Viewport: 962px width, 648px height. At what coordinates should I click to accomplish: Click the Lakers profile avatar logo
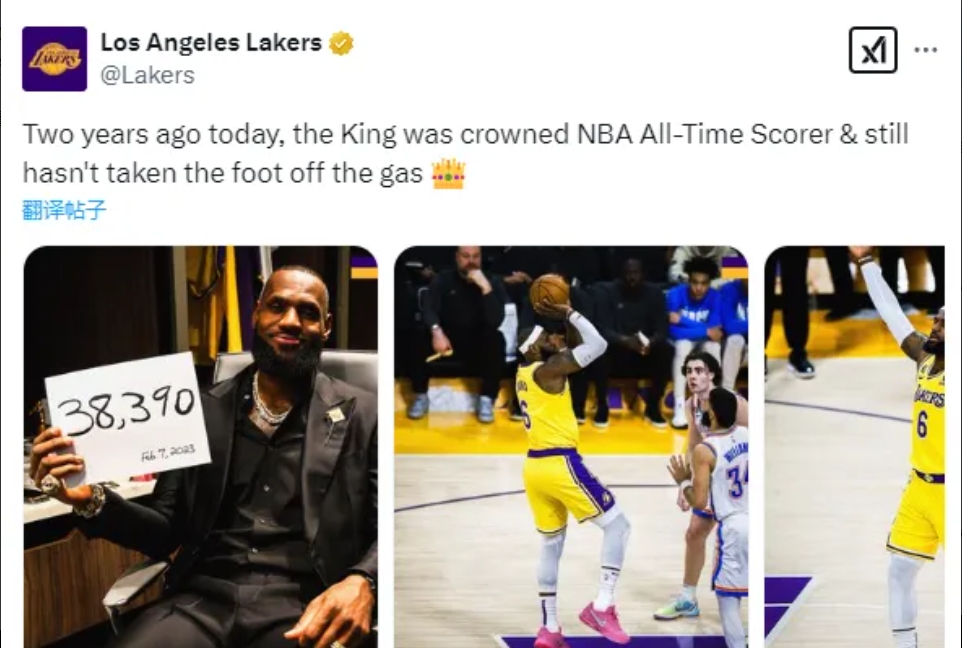[x=54, y=59]
